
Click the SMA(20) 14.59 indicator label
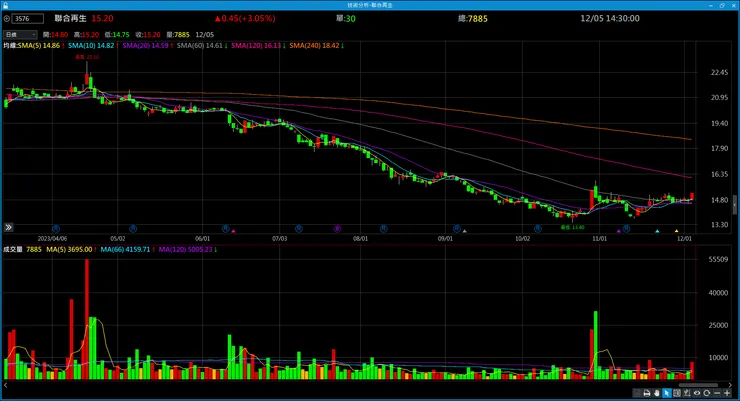click(x=146, y=46)
